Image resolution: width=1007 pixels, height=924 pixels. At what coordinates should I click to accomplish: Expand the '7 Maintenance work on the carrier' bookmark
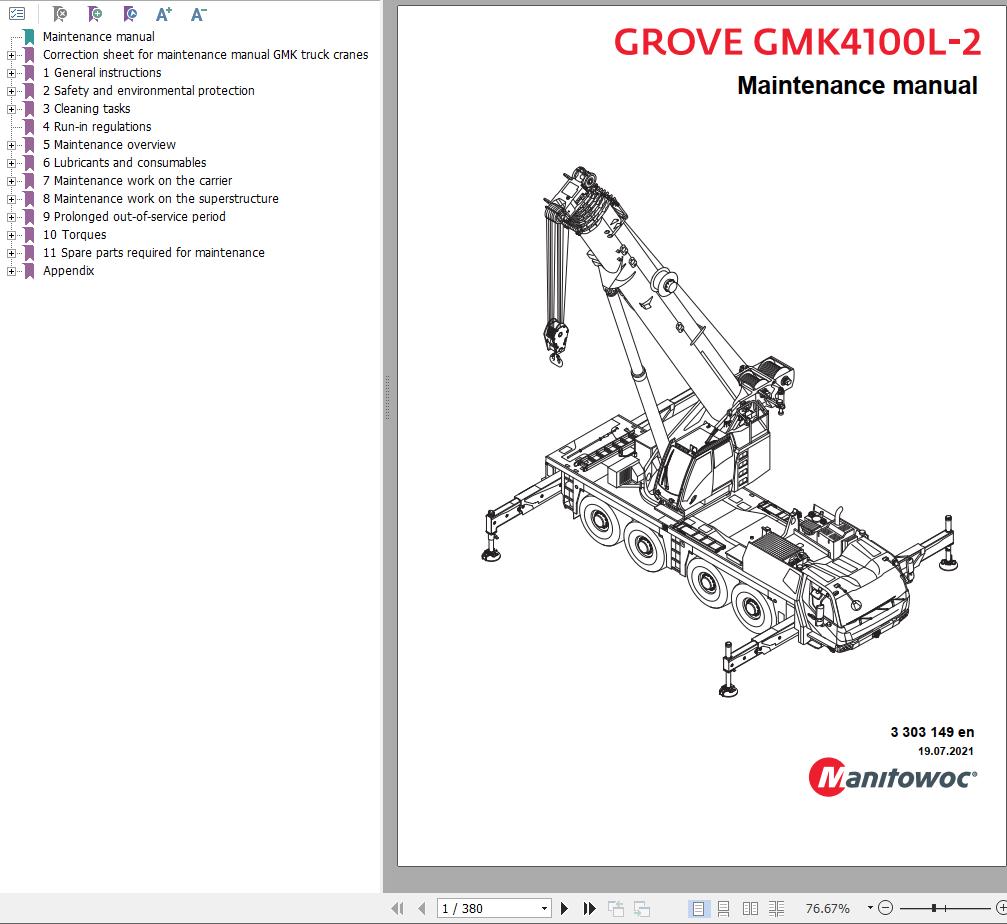tap(12, 181)
